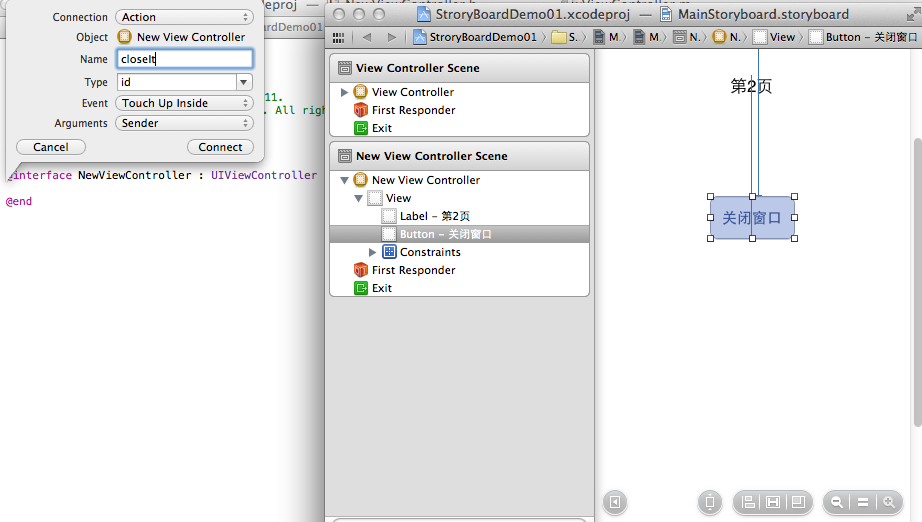Expand the View Controller disclosure triangle

pos(344,92)
